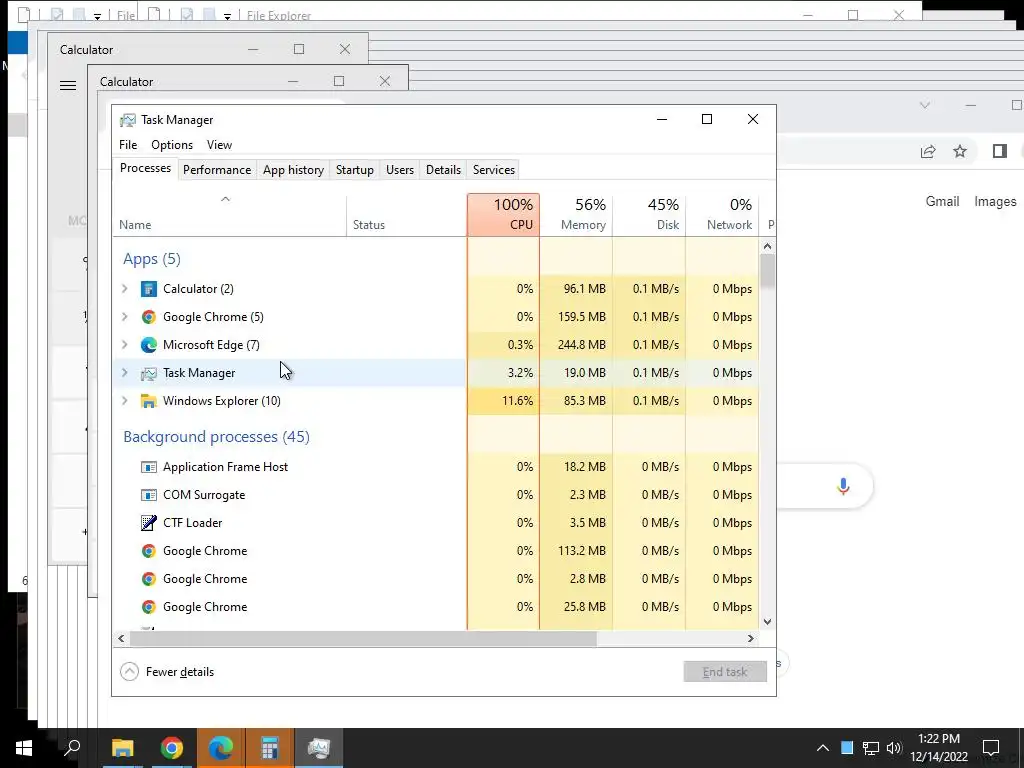Click the Status column header
The image size is (1024, 768).
click(x=407, y=215)
